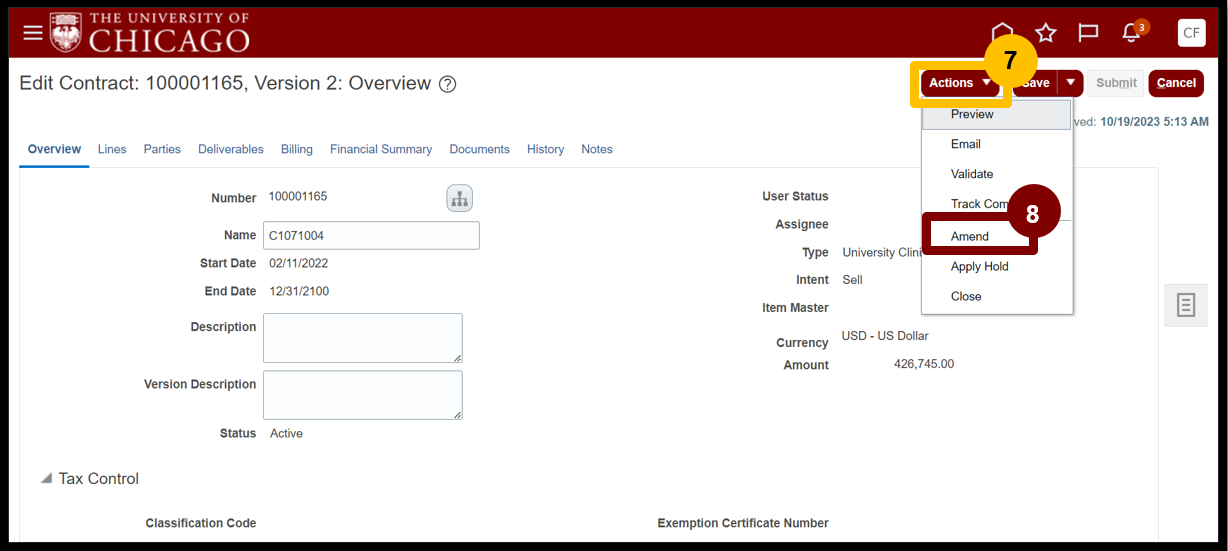Screen dimensions: 1228x551
Task: Click the End Date value 12/31/2100
Action: (298, 292)
